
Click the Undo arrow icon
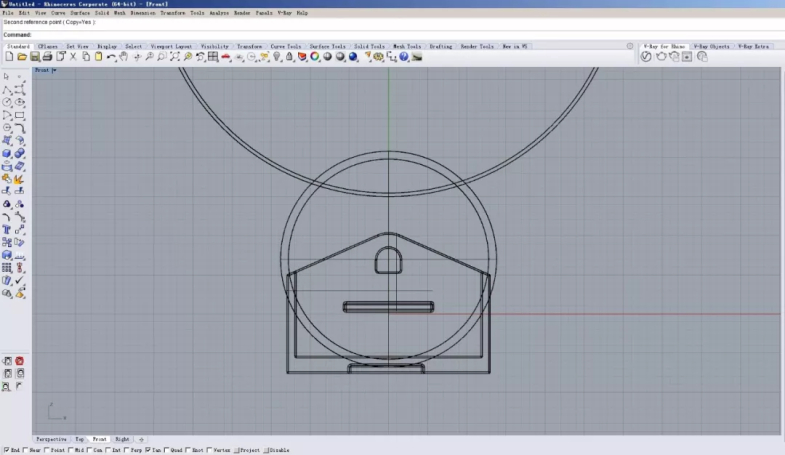click(x=111, y=57)
